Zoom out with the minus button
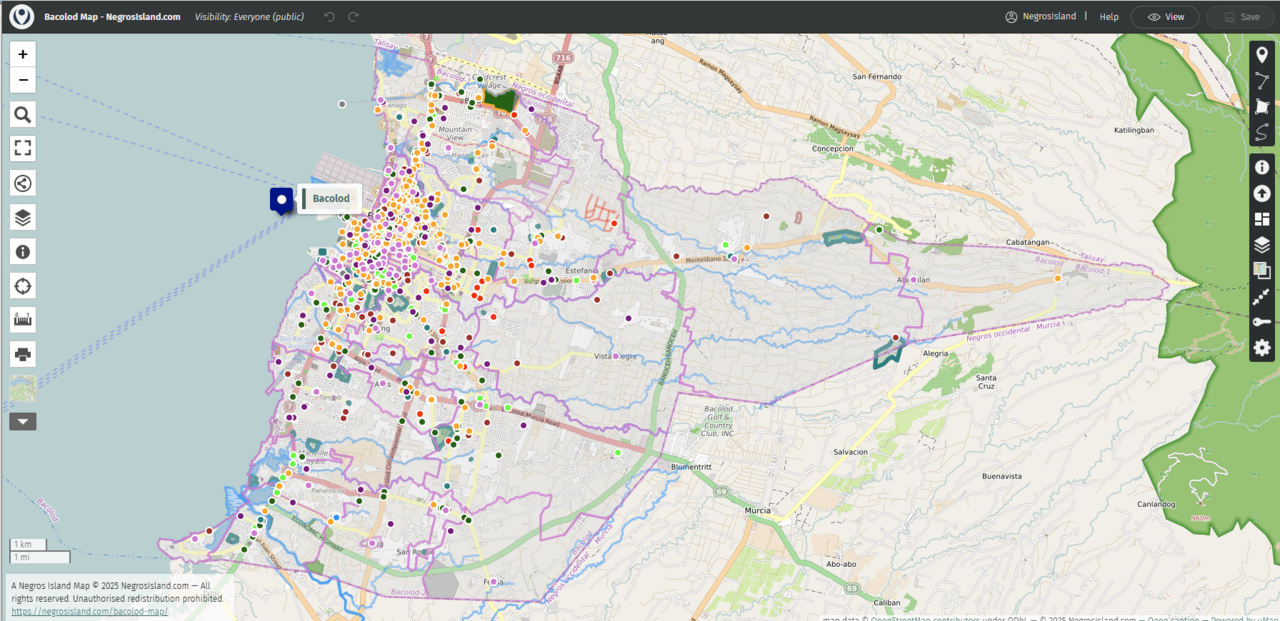This screenshot has height=621, width=1280. 23,81
